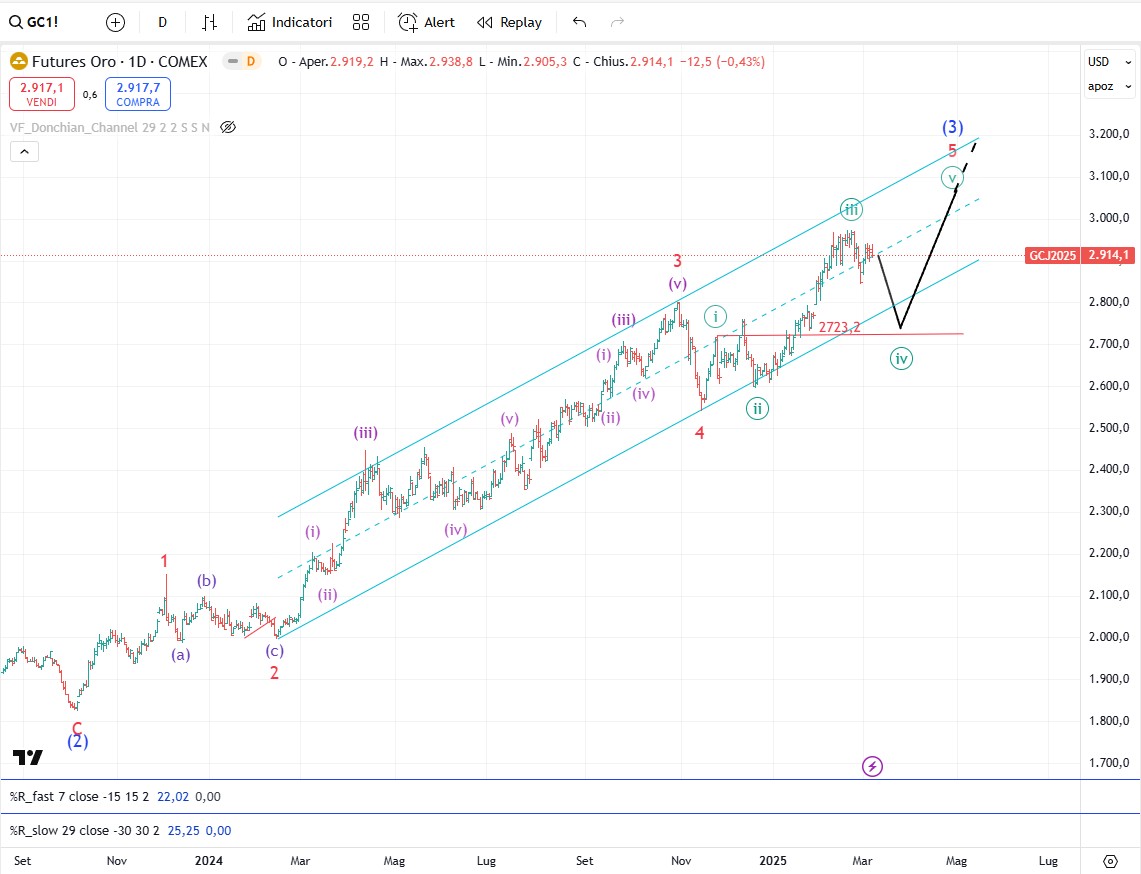The width and height of the screenshot is (1141, 874).
Task: Click the VENDI sell button
Action: click(42, 94)
